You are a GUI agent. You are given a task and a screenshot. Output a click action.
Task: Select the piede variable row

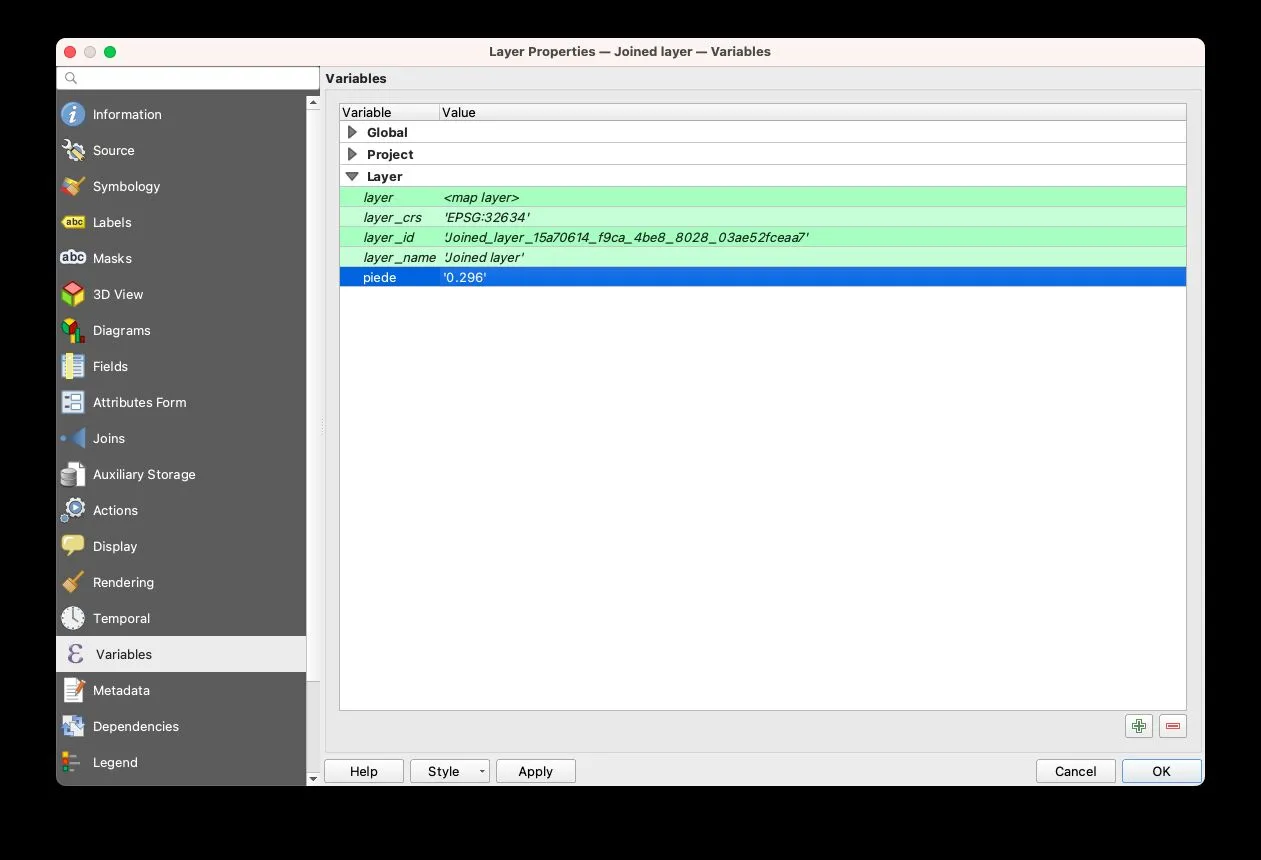(x=762, y=277)
